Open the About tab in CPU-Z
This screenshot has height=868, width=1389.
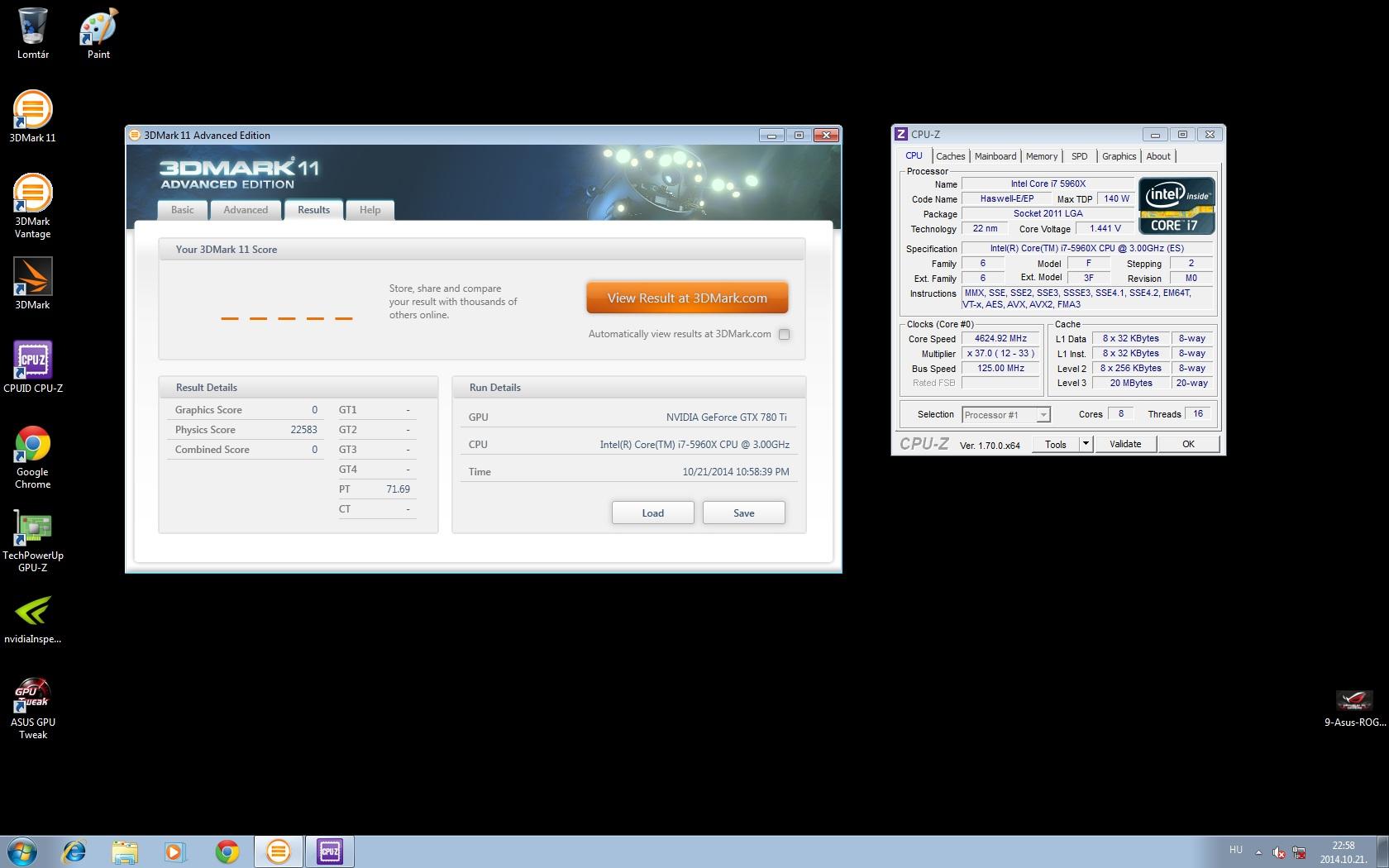point(1158,156)
